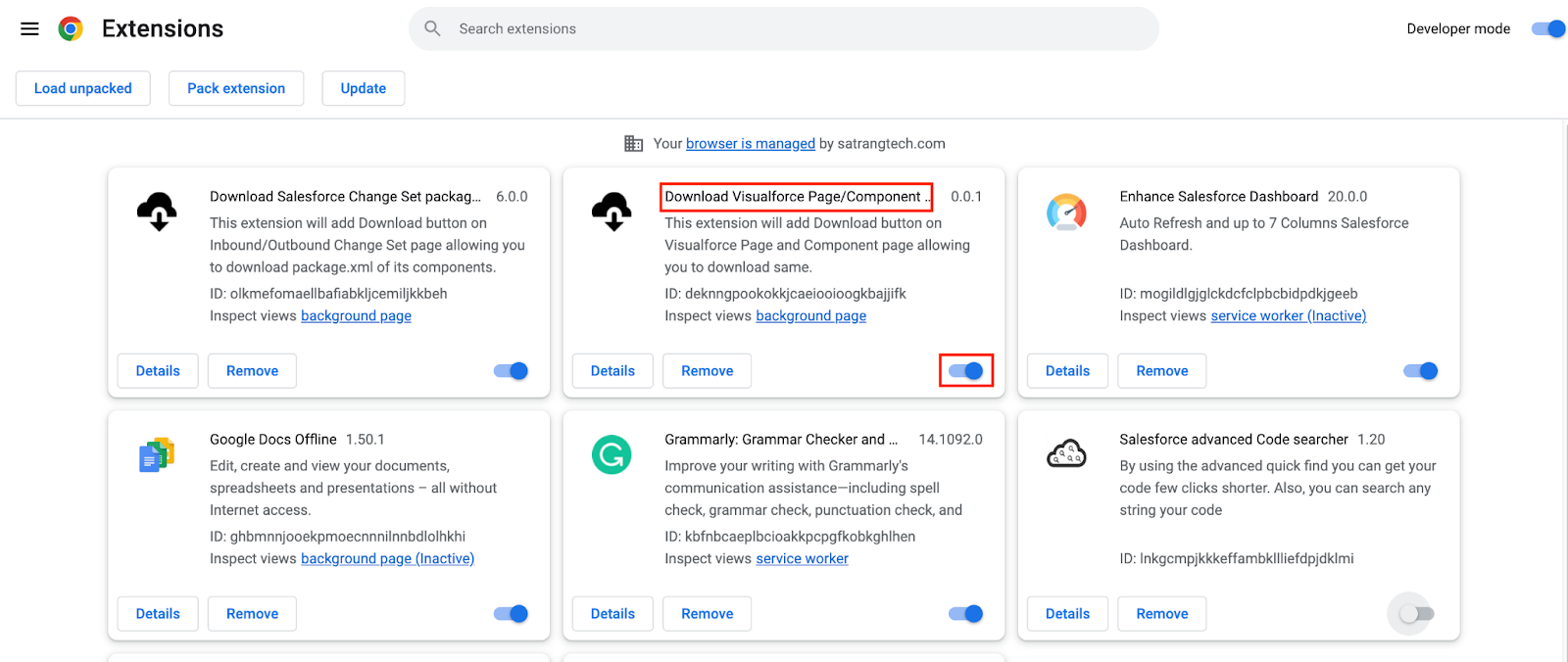1568x662 pixels.
Task: Disable Download Salesforce Change Set extension
Action: 511,370
